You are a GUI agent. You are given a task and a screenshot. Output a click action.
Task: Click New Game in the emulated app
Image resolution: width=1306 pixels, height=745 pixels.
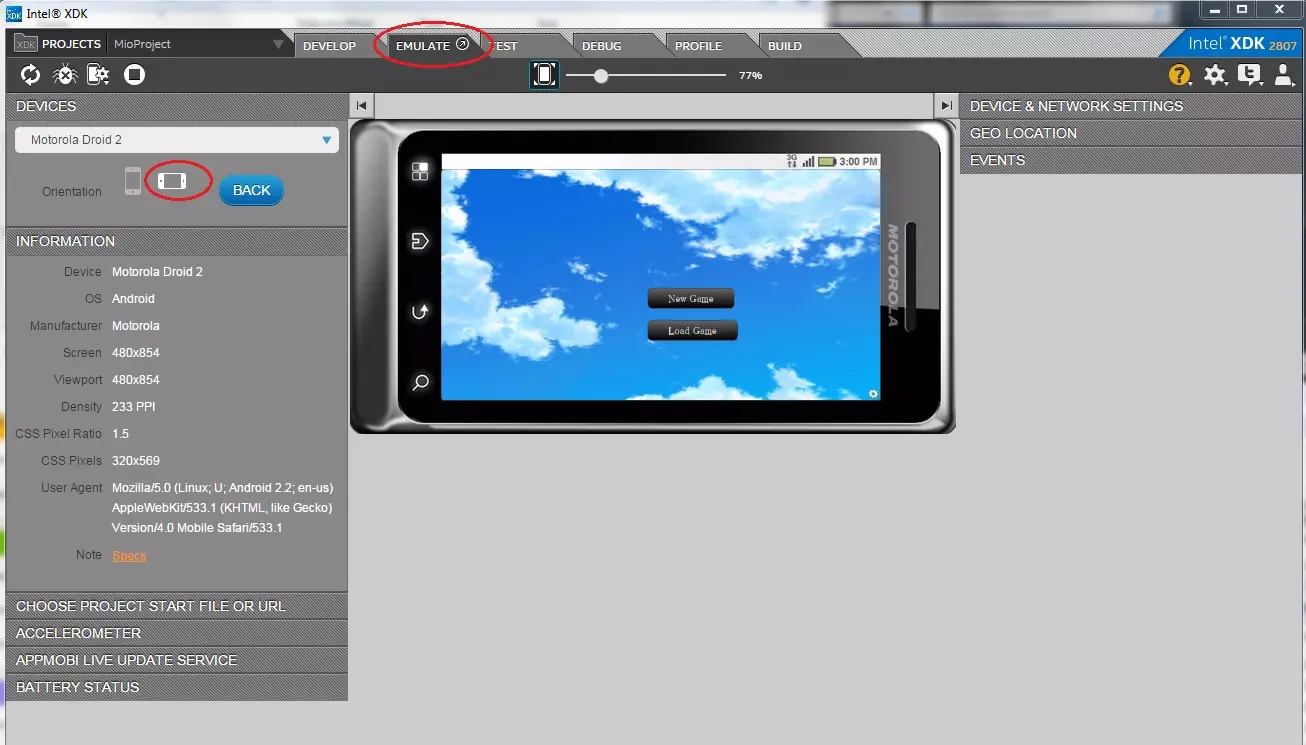(x=691, y=298)
